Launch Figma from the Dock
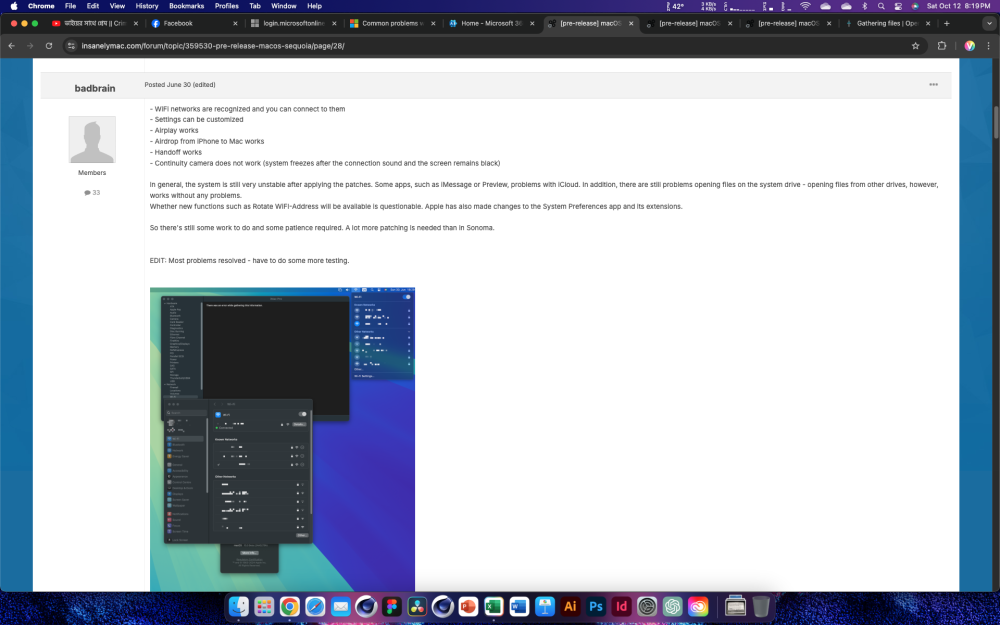This screenshot has height=625, width=1000. pos(392,606)
